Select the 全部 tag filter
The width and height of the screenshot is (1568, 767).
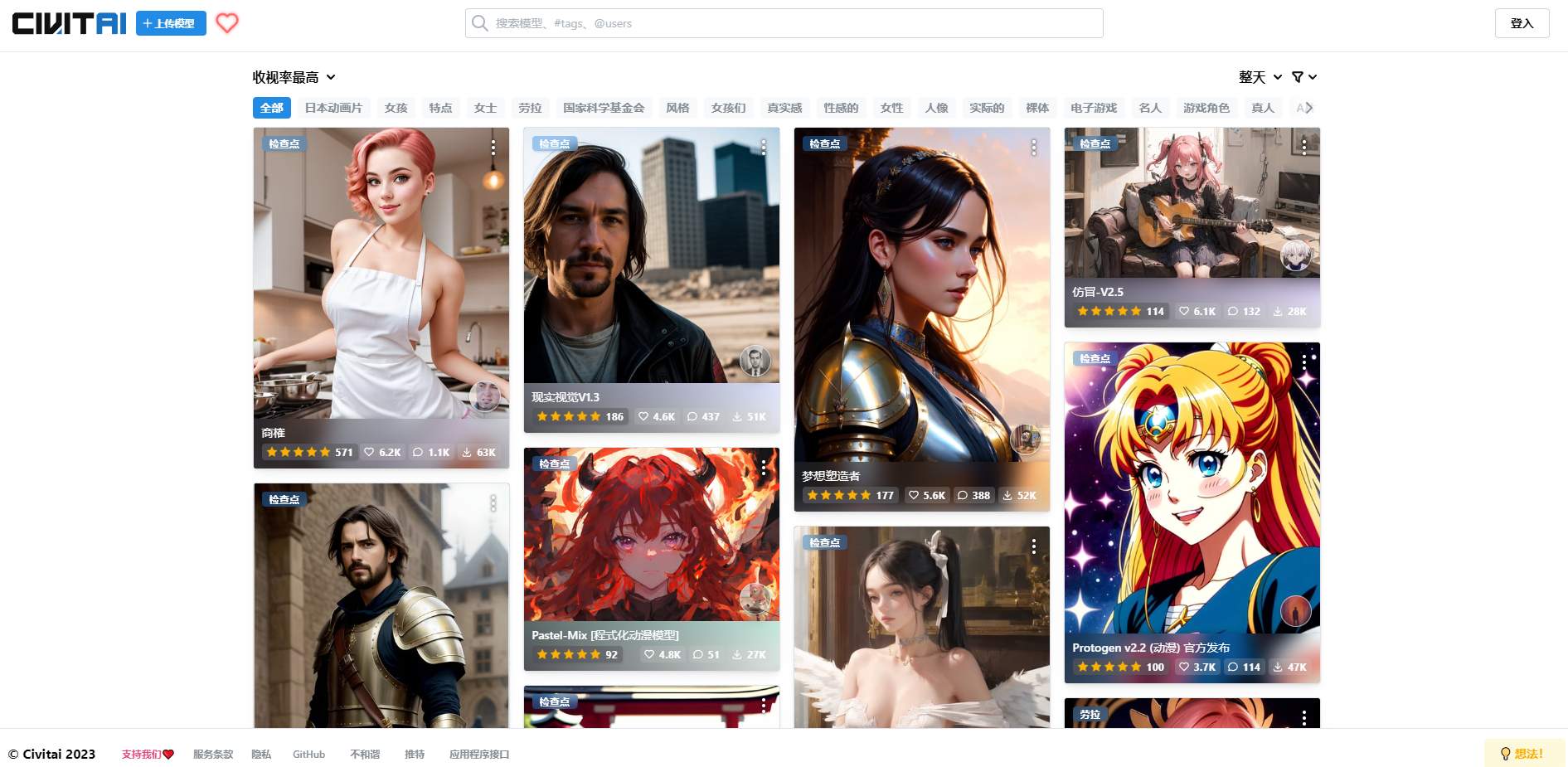(272, 108)
